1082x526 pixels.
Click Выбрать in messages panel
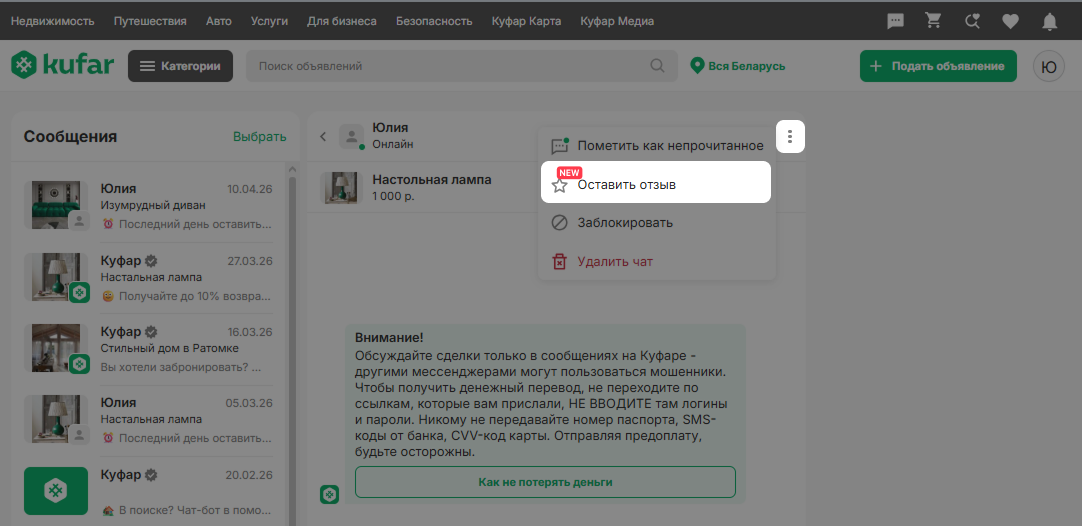tap(259, 137)
